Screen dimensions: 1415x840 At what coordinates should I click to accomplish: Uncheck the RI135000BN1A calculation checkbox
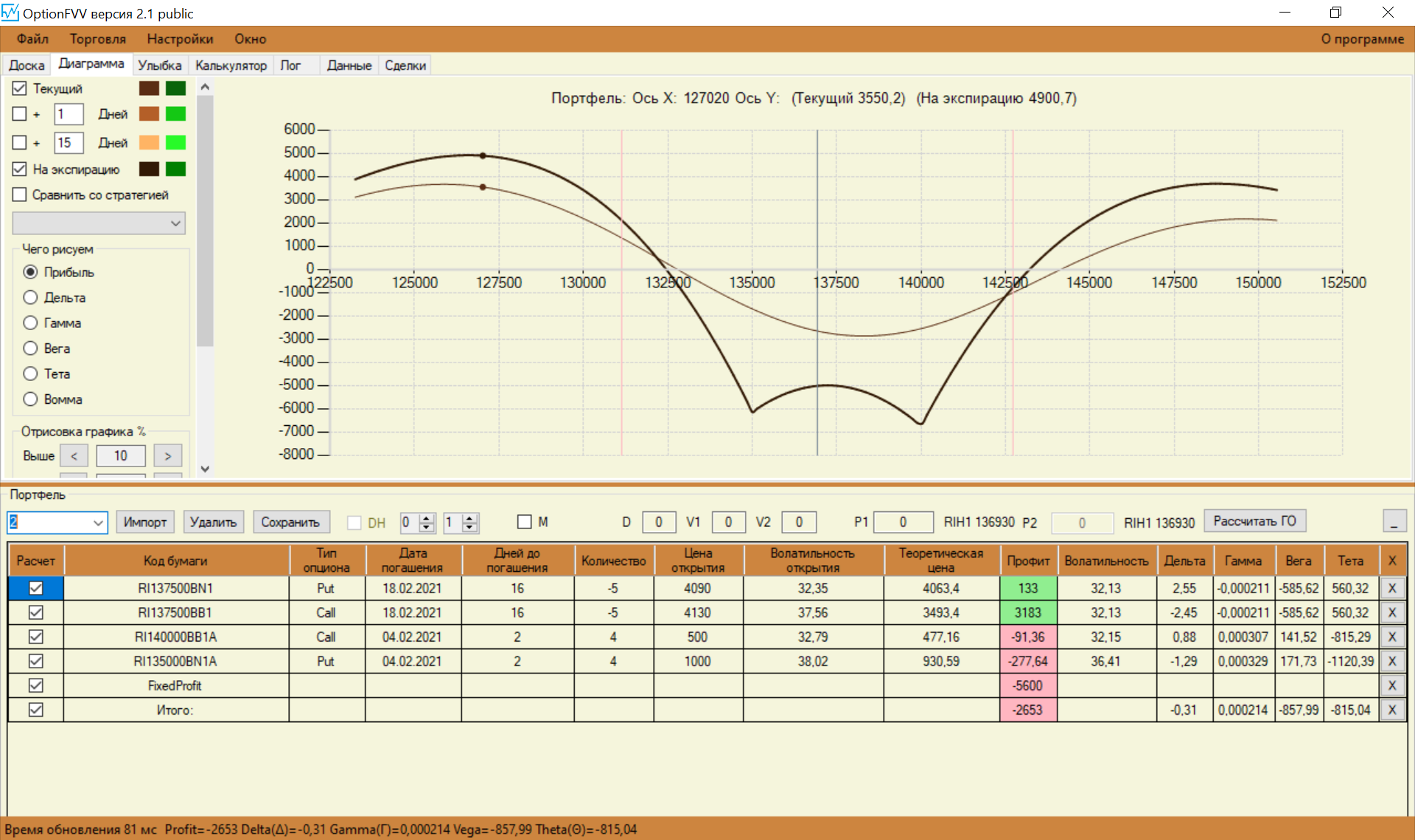coord(35,661)
